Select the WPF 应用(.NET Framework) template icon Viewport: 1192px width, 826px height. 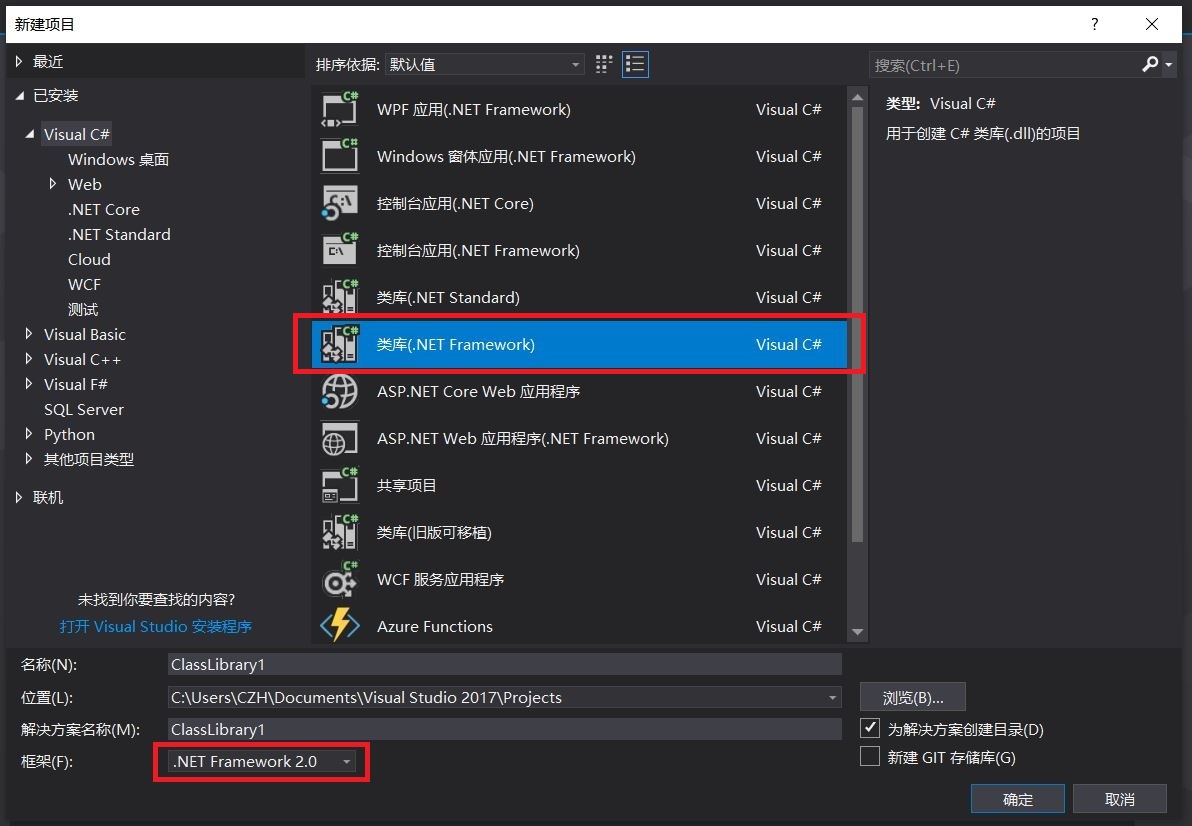click(x=340, y=109)
